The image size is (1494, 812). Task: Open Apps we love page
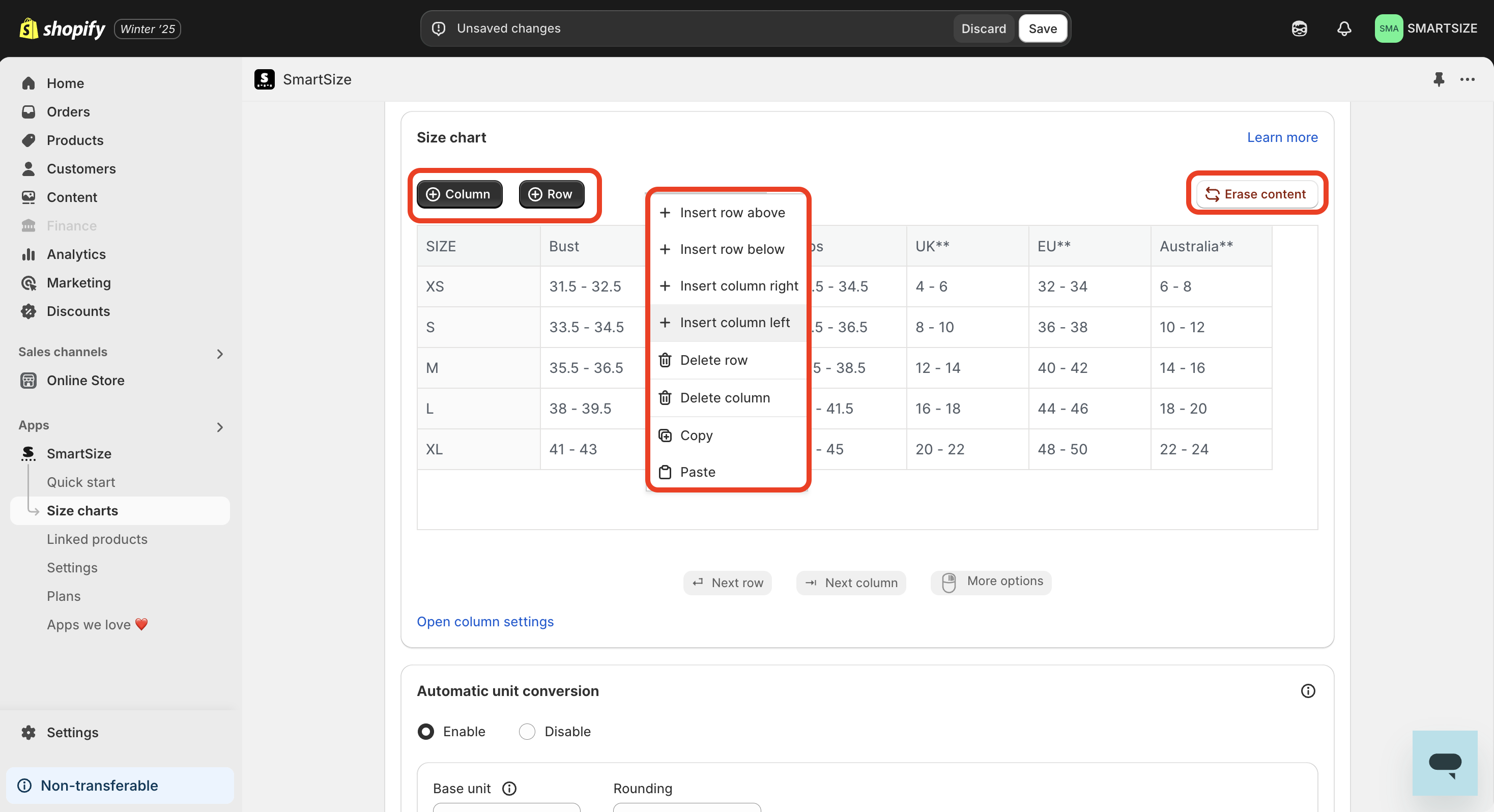pyautogui.click(x=97, y=624)
